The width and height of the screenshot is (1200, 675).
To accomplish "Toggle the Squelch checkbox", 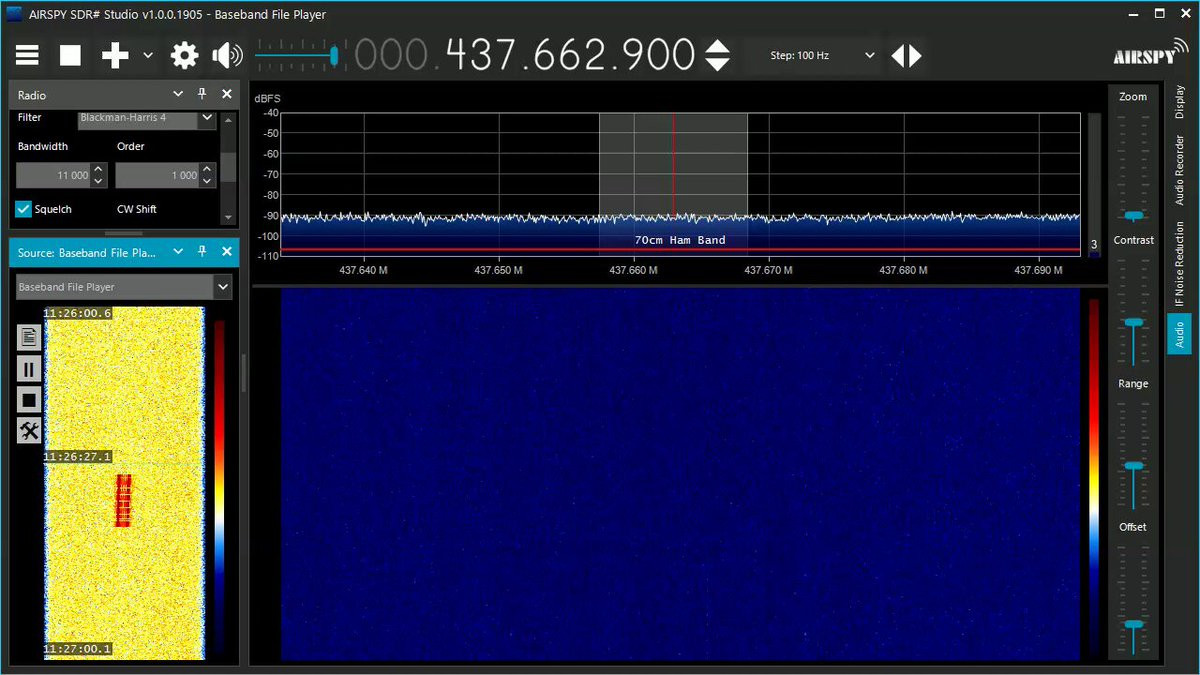I will coord(25,209).
